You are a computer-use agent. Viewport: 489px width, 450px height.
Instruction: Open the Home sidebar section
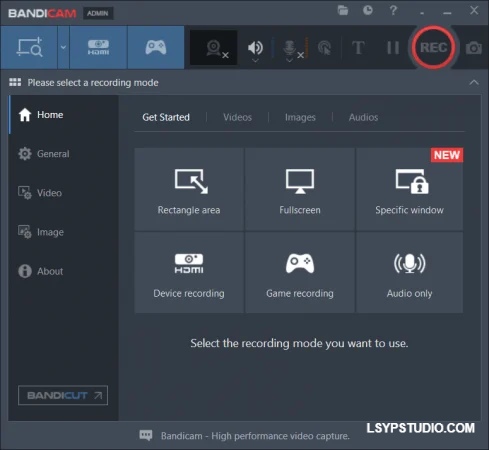point(63,115)
